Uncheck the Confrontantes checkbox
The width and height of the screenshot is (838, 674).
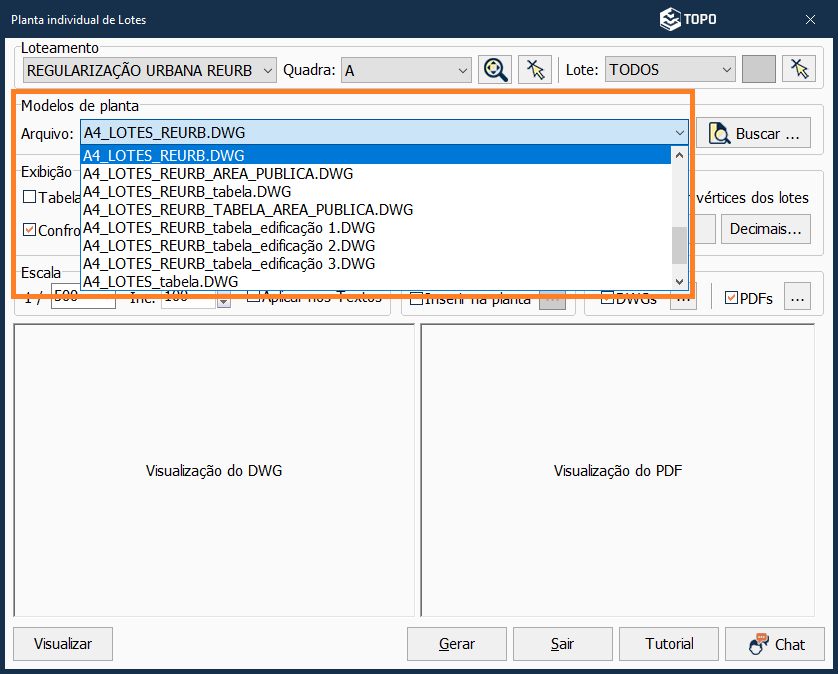(x=30, y=229)
